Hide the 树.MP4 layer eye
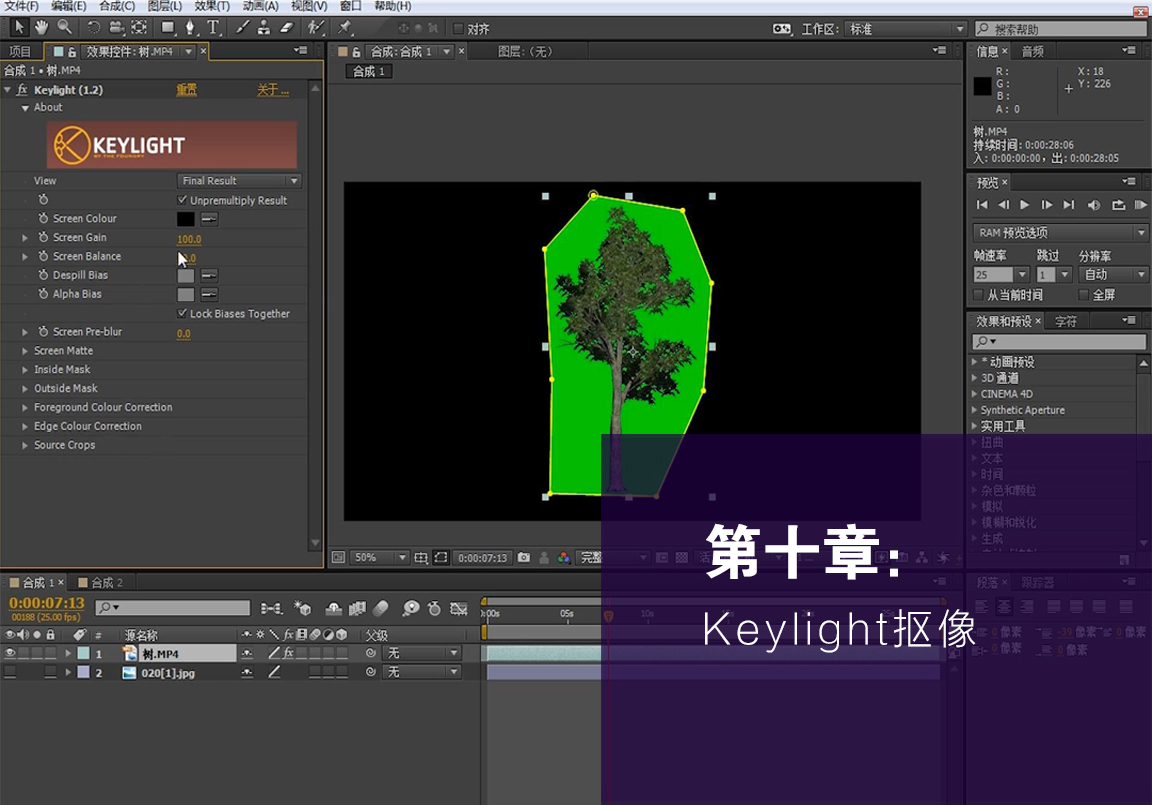Image resolution: width=1152 pixels, height=805 pixels. tap(10, 653)
